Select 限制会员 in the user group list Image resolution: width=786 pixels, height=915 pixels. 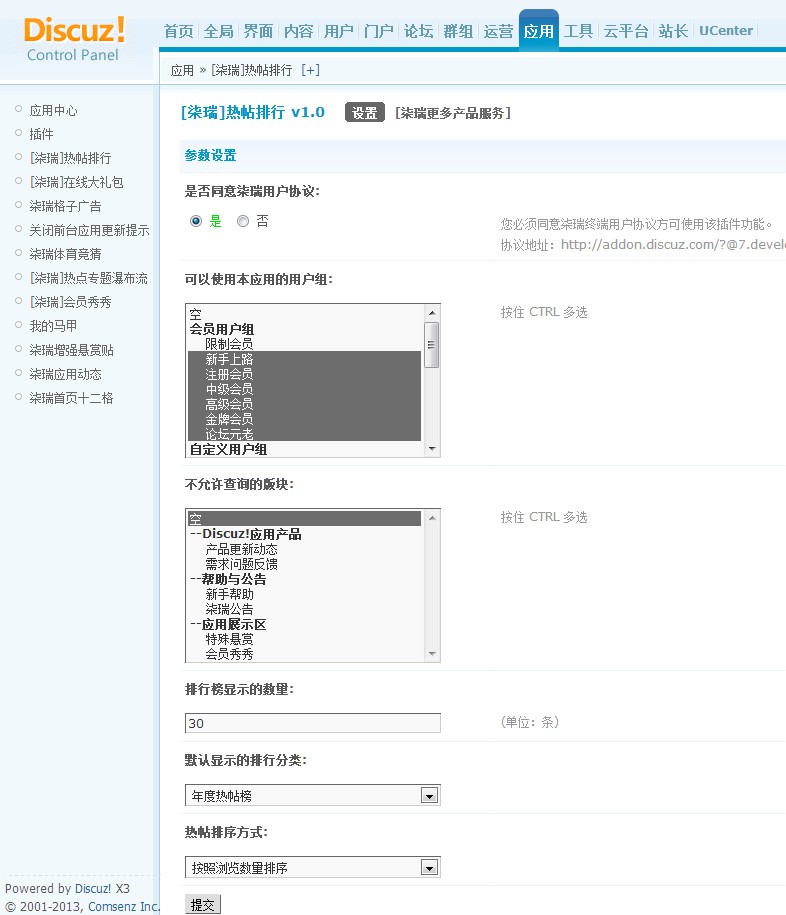tap(229, 344)
